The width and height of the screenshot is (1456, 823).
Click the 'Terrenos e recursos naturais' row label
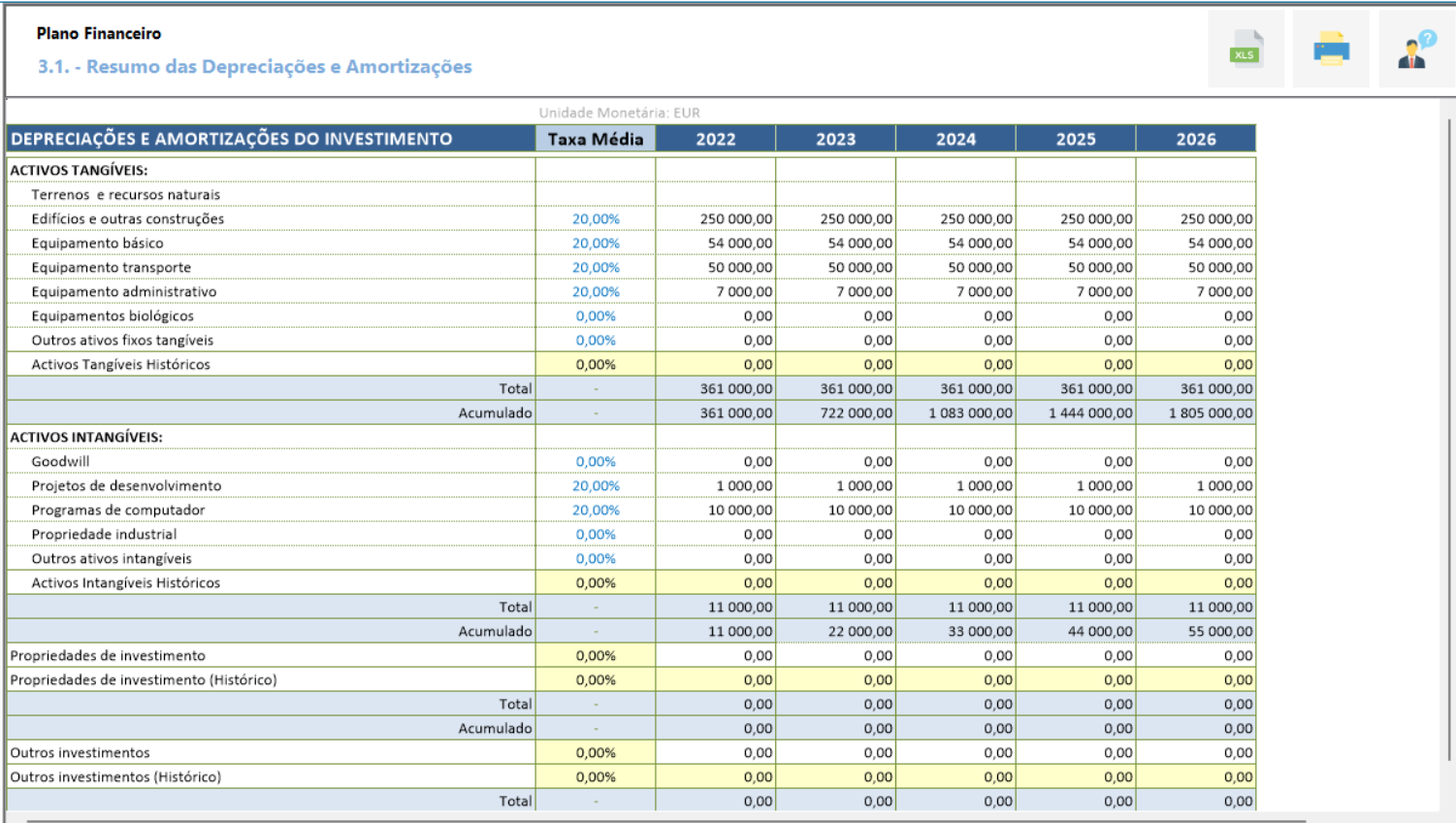125,195
